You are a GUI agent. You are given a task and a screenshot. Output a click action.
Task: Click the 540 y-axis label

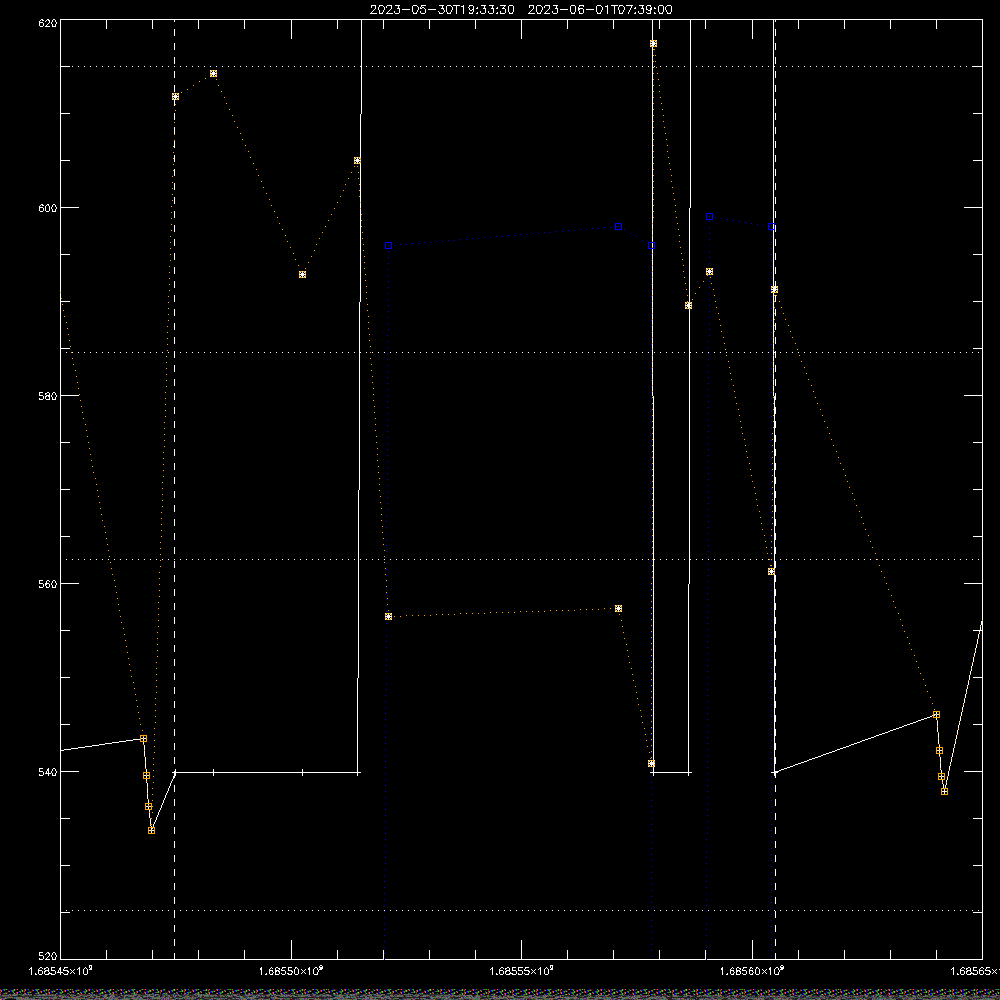click(48, 772)
